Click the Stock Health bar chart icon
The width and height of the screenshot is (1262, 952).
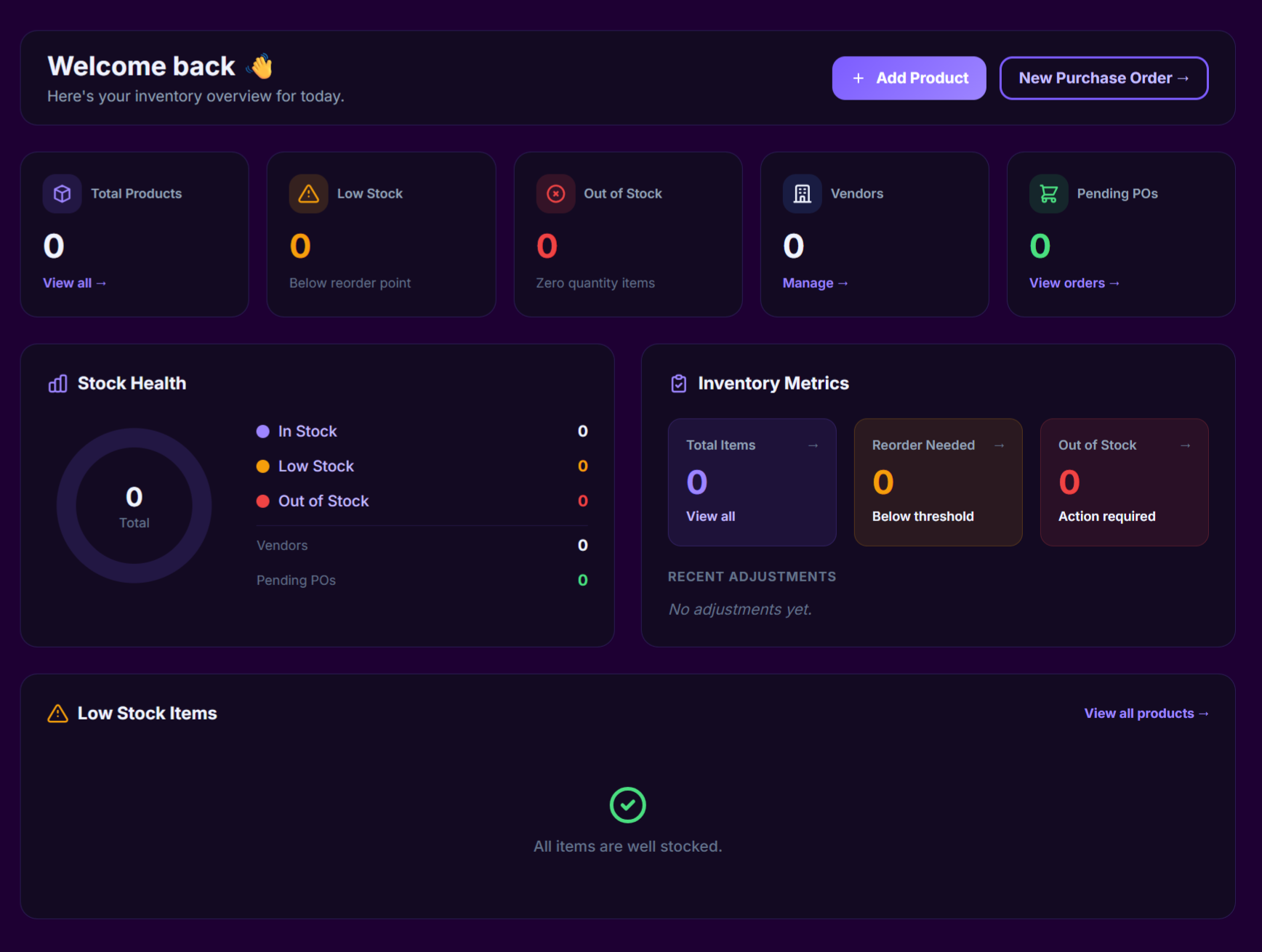click(x=58, y=384)
